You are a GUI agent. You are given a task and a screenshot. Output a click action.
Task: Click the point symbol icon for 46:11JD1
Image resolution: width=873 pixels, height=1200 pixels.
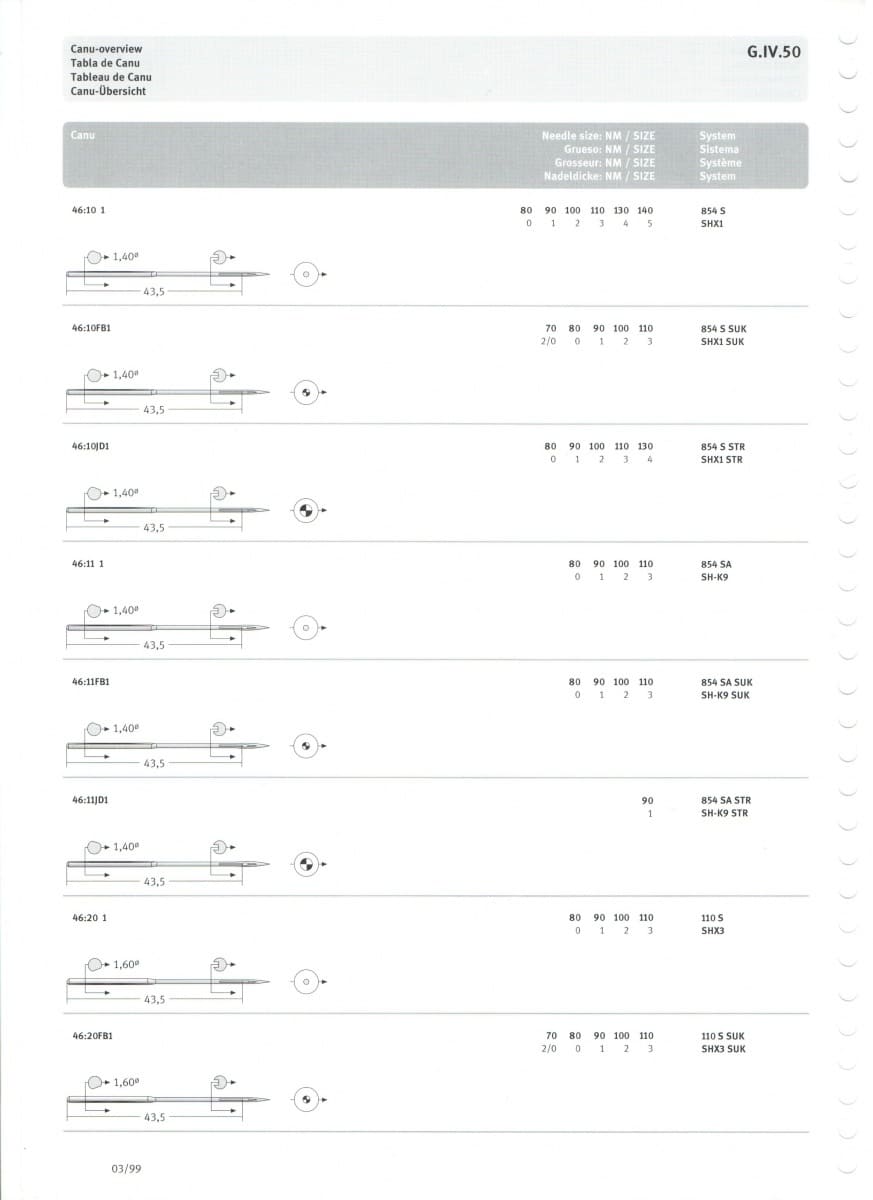coord(306,864)
